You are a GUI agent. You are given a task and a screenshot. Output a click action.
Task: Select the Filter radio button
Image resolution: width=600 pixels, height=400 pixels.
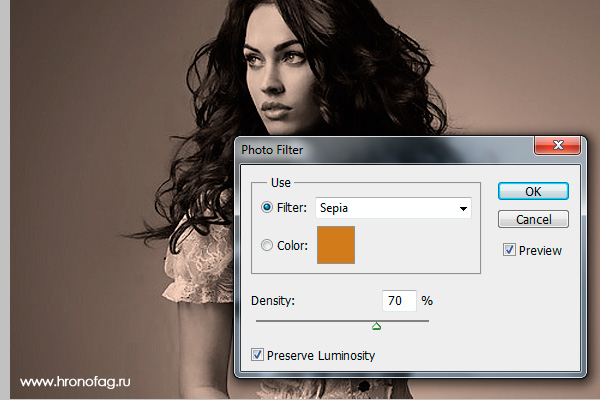(x=267, y=207)
